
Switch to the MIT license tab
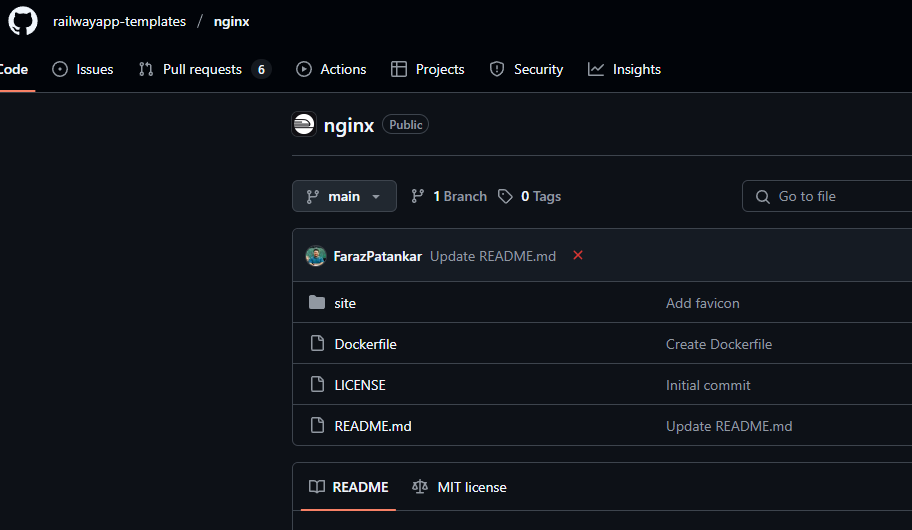click(459, 487)
